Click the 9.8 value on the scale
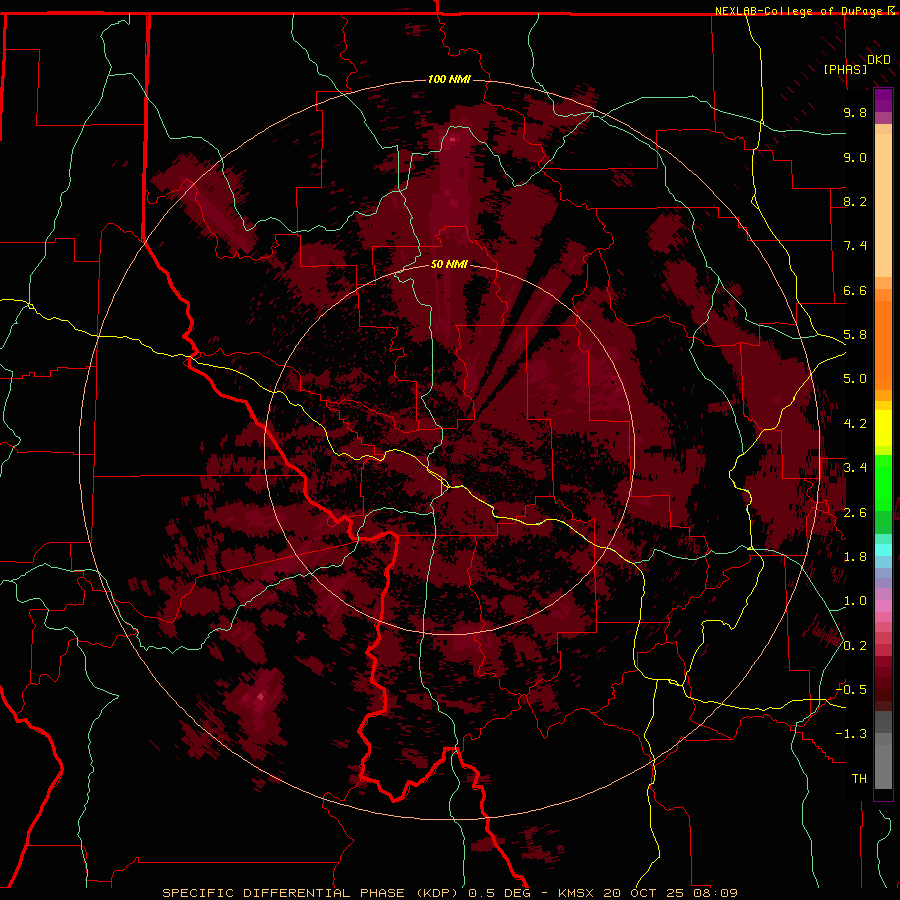900x900 pixels. (x=855, y=112)
